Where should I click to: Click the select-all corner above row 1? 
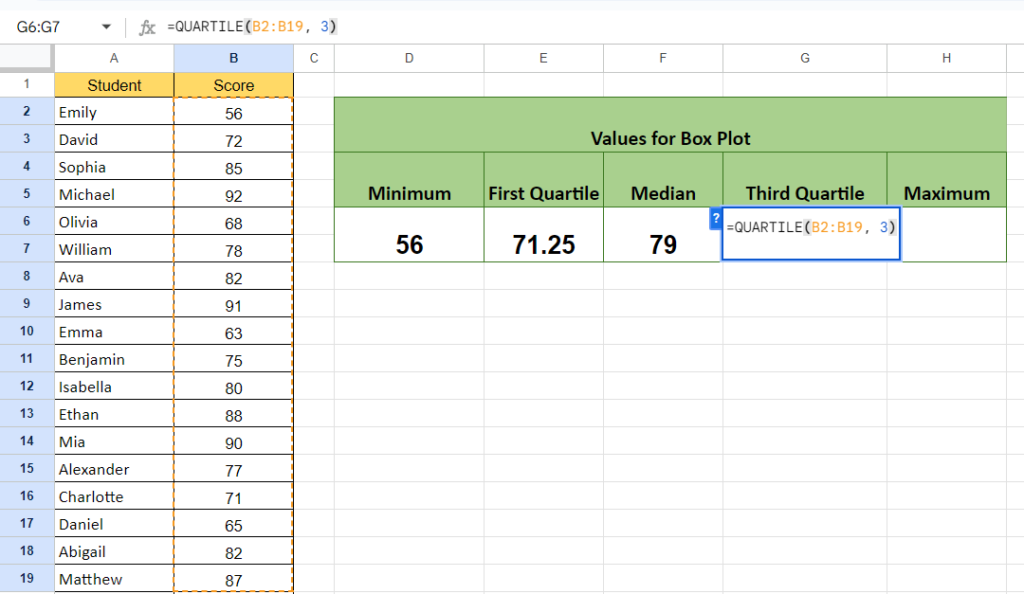click(27, 59)
